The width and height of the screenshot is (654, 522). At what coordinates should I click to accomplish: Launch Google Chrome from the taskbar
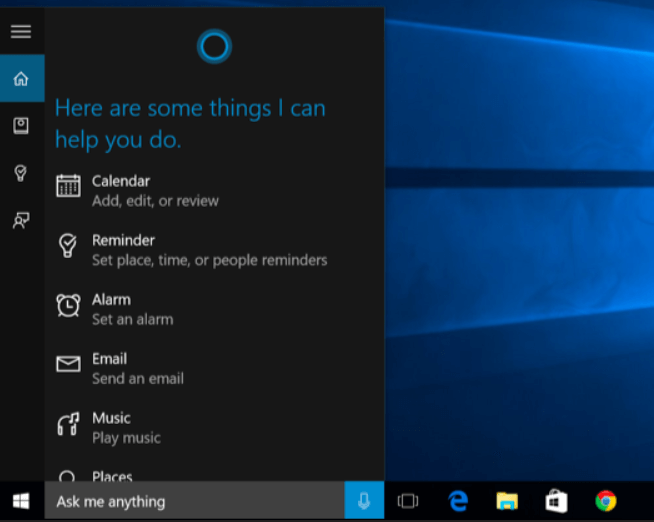point(605,501)
